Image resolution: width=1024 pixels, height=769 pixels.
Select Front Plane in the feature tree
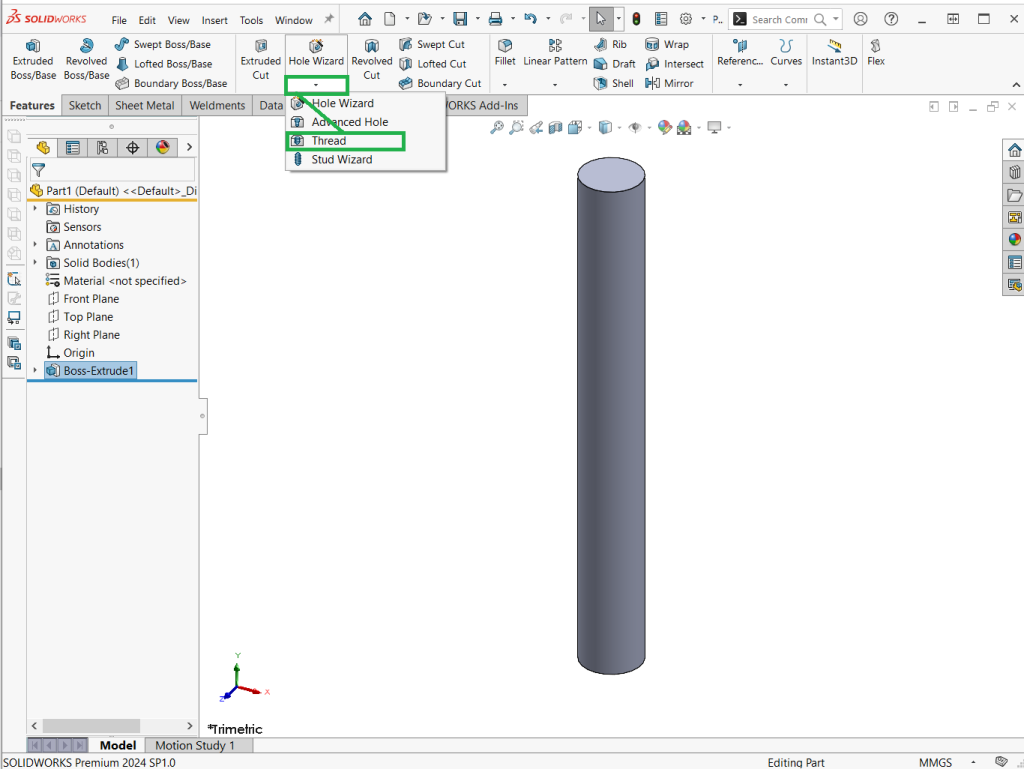point(91,299)
